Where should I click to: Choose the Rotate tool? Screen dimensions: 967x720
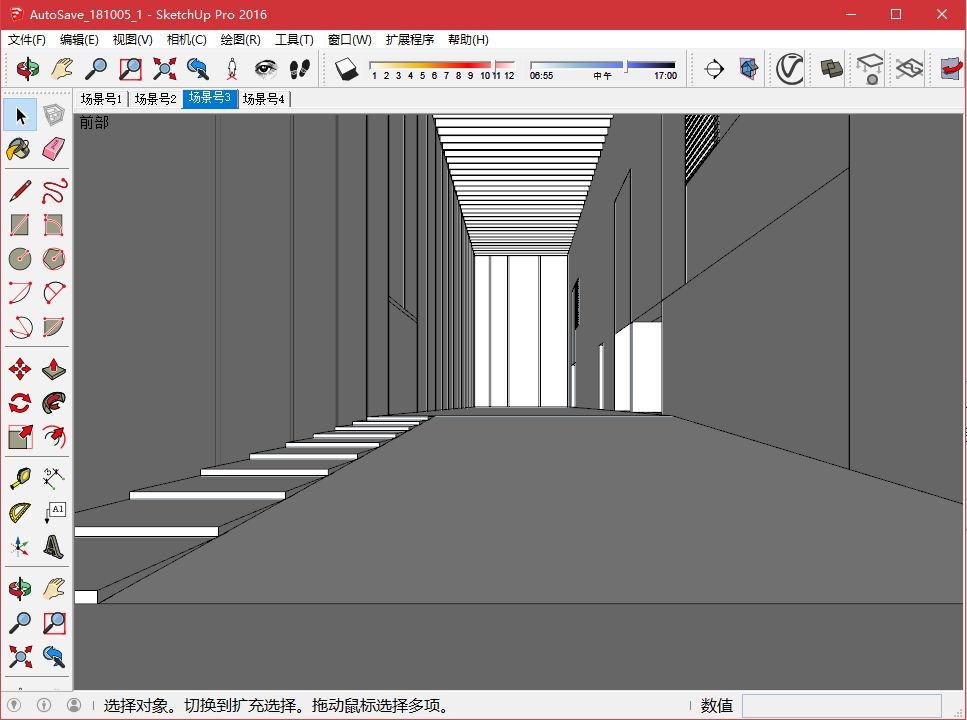(x=20, y=403)
